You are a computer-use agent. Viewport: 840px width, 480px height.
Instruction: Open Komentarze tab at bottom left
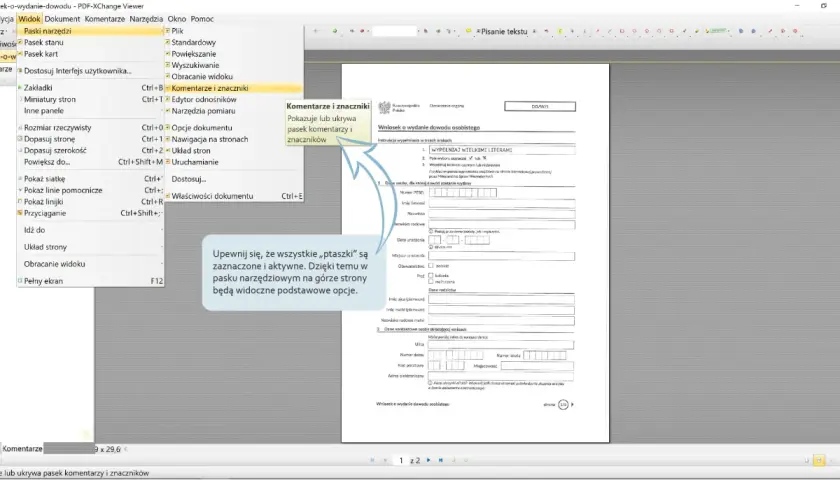(x=22, y=449)
